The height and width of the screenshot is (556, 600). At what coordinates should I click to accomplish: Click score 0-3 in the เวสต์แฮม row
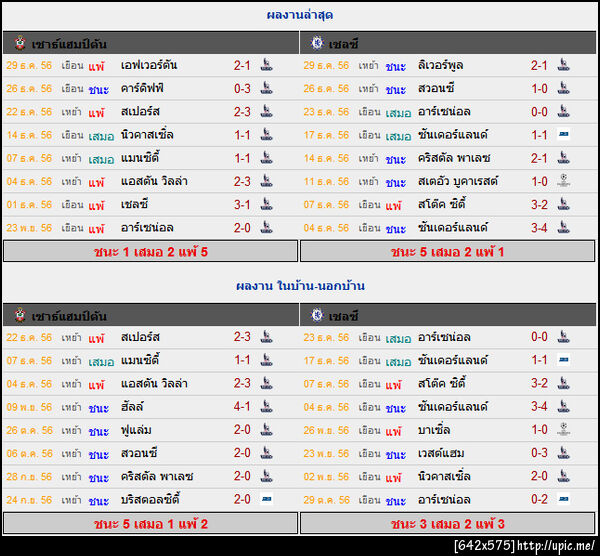(539, 453)
